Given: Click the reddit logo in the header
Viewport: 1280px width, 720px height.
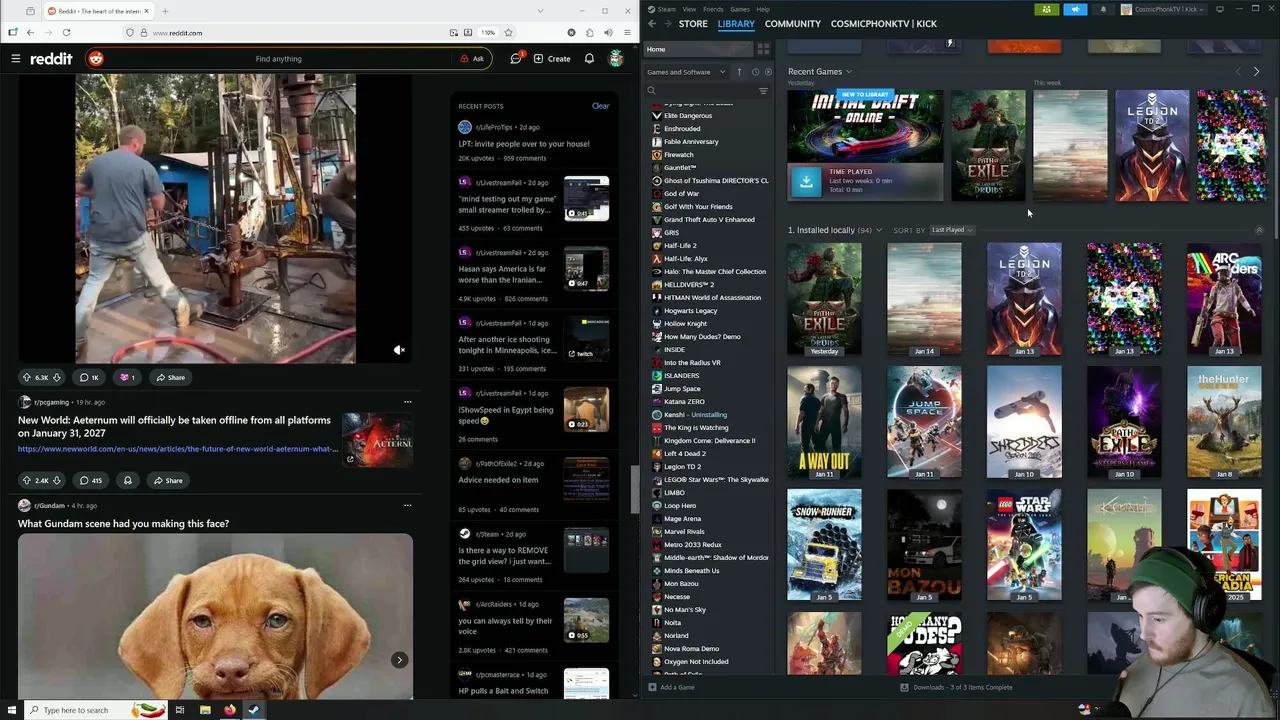Looking at the screenshot, I should (x=51, y=59).
